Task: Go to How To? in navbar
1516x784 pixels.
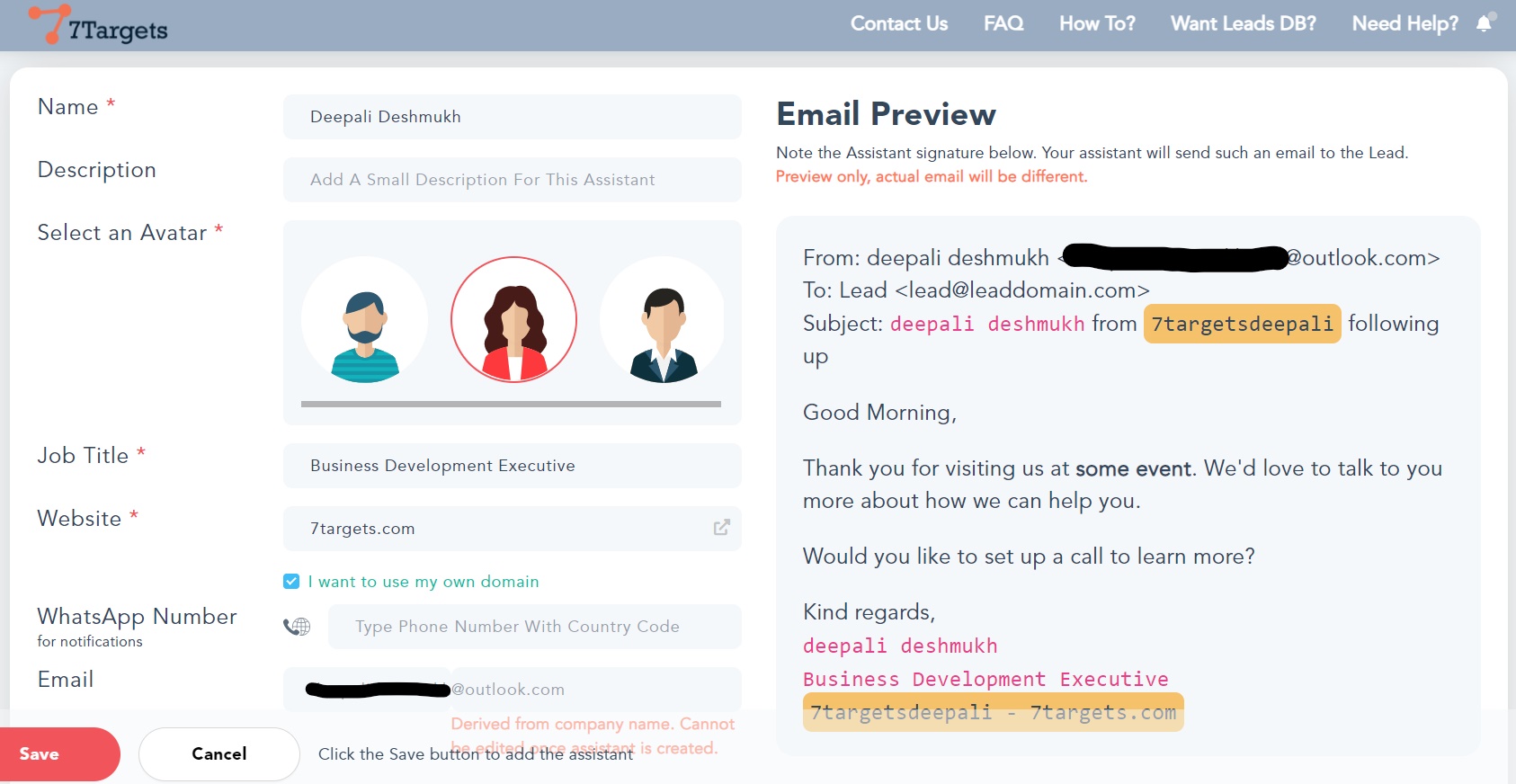Action: click(1096, 24)
